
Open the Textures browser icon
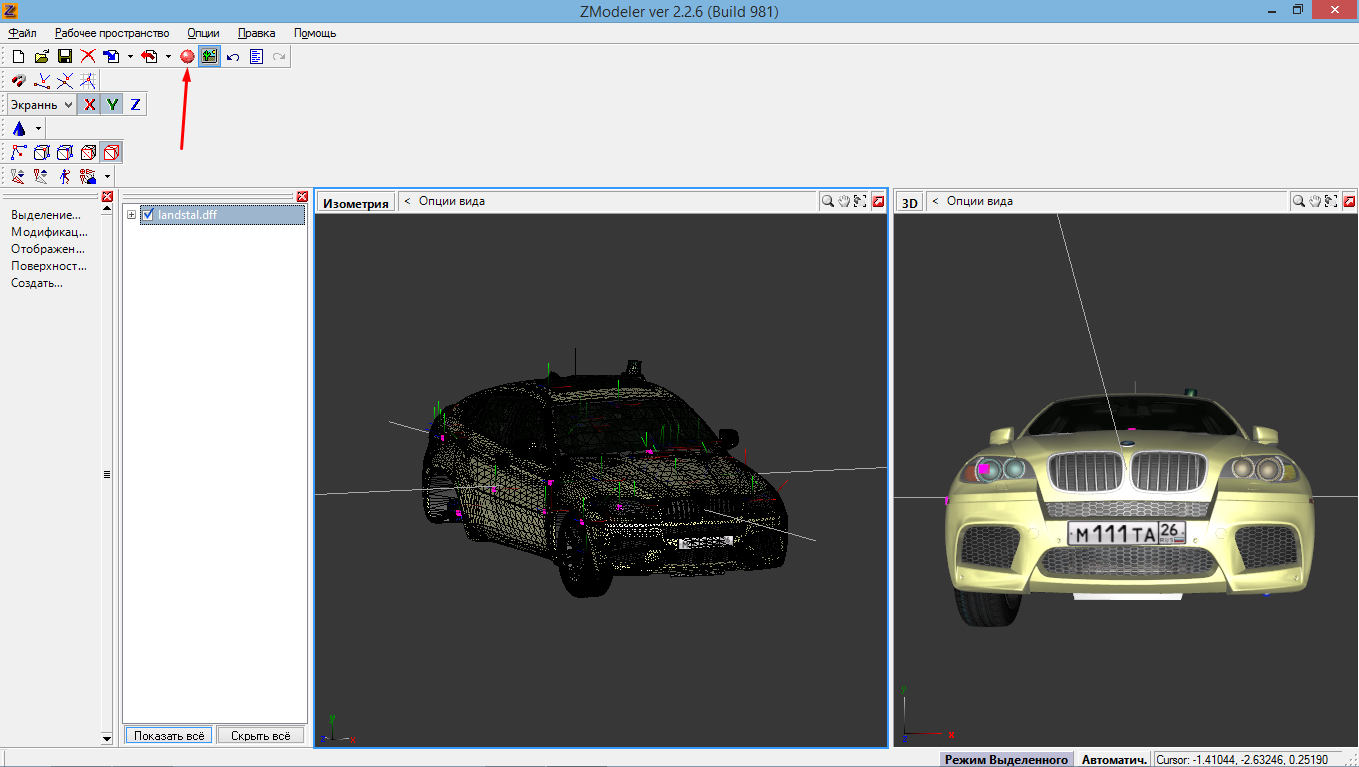tap(209, 57)
